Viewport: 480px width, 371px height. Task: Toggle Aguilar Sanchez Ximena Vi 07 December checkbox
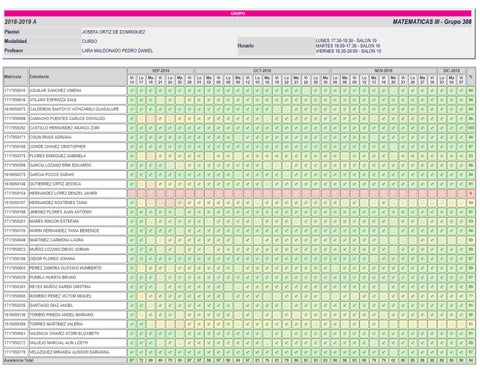(x=461, y=91)
